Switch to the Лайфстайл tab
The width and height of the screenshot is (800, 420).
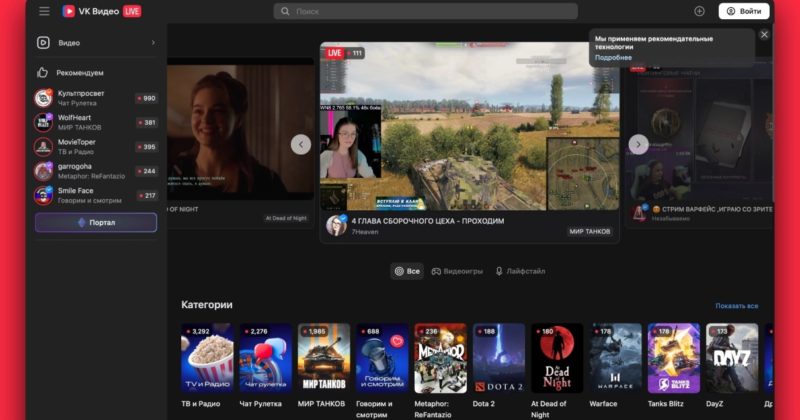pyautogui.click(x=520, y=271)
